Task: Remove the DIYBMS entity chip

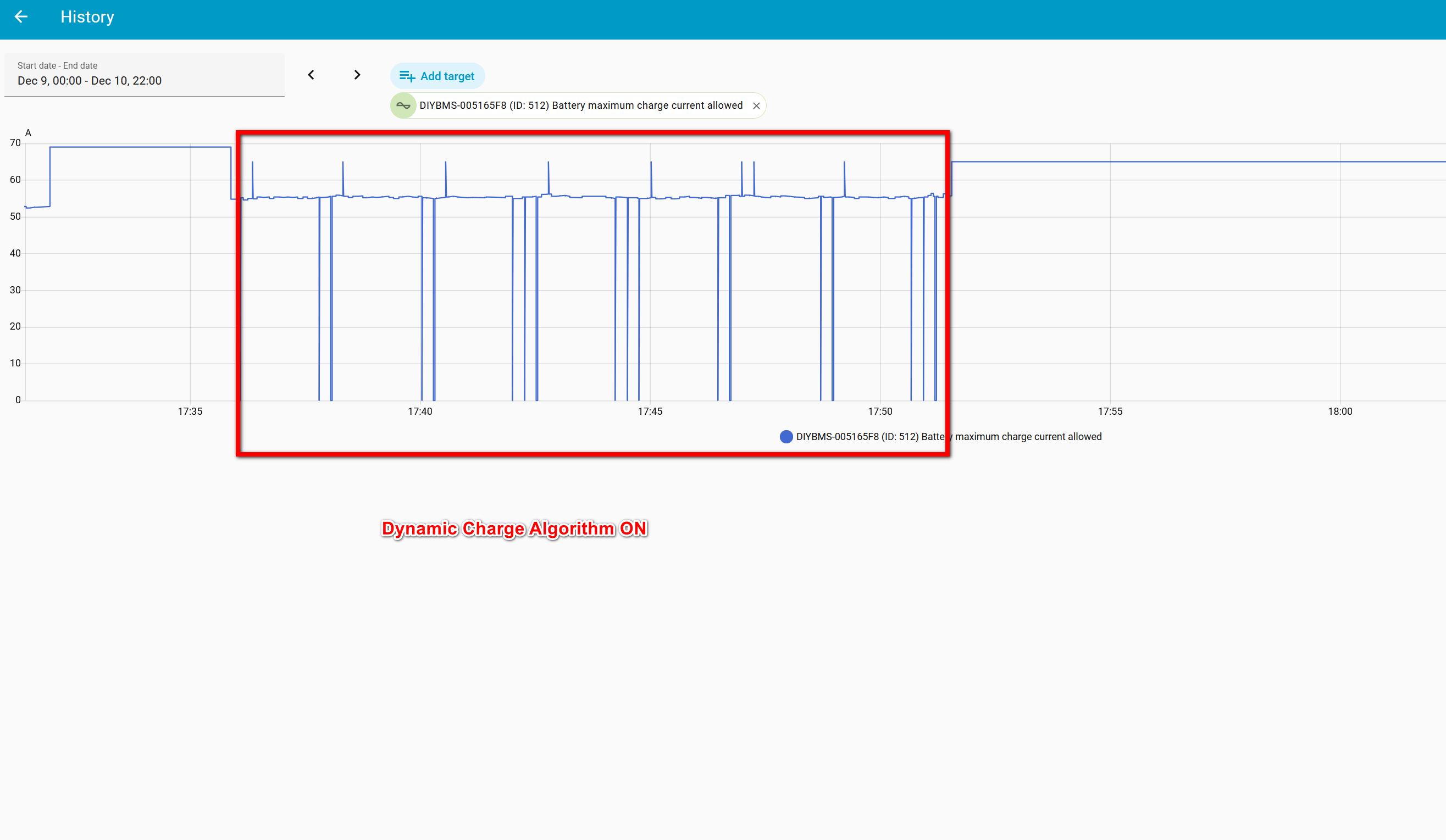Action: (756, 106)
